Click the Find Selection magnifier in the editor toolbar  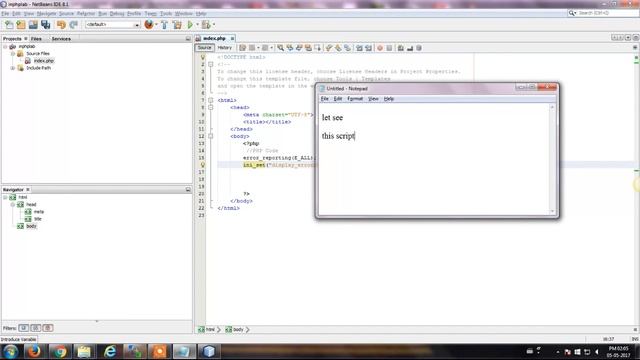click(x=280, y=48)
